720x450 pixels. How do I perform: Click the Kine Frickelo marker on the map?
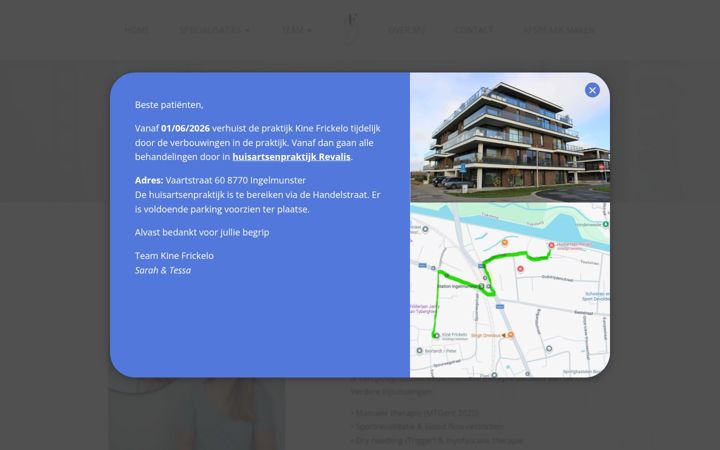(x=436, y=336)
